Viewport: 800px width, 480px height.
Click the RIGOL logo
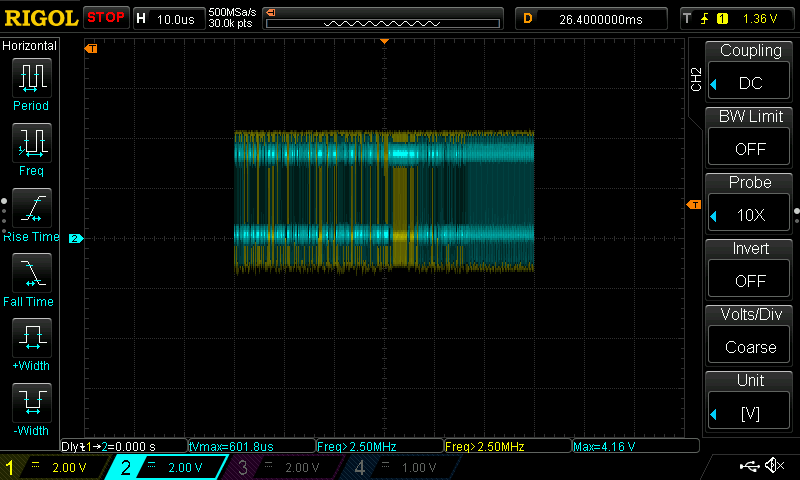tap(40, 17)
